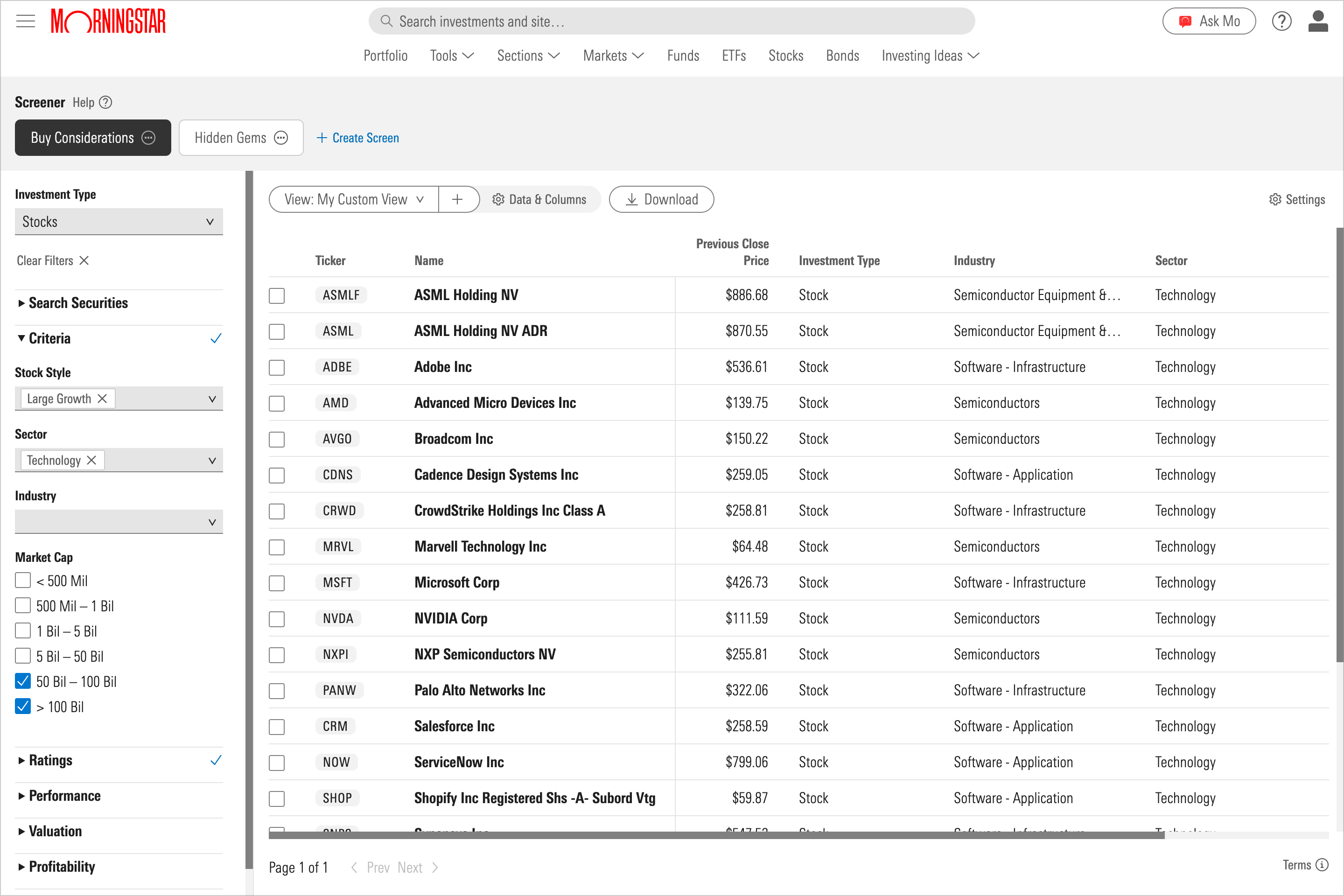Click the search investments input field
The height and width of the screenshot is (896, 1344).
click(x=672, y=21)
